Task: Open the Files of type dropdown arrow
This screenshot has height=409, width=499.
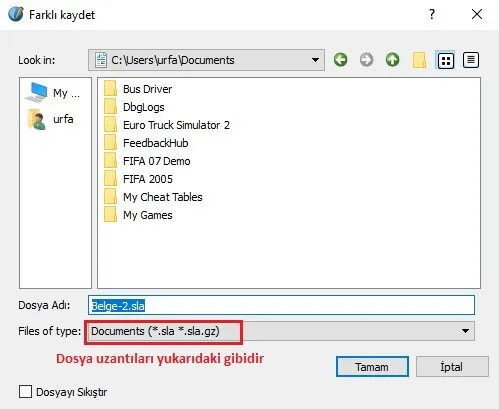Action: click(465, 331)
